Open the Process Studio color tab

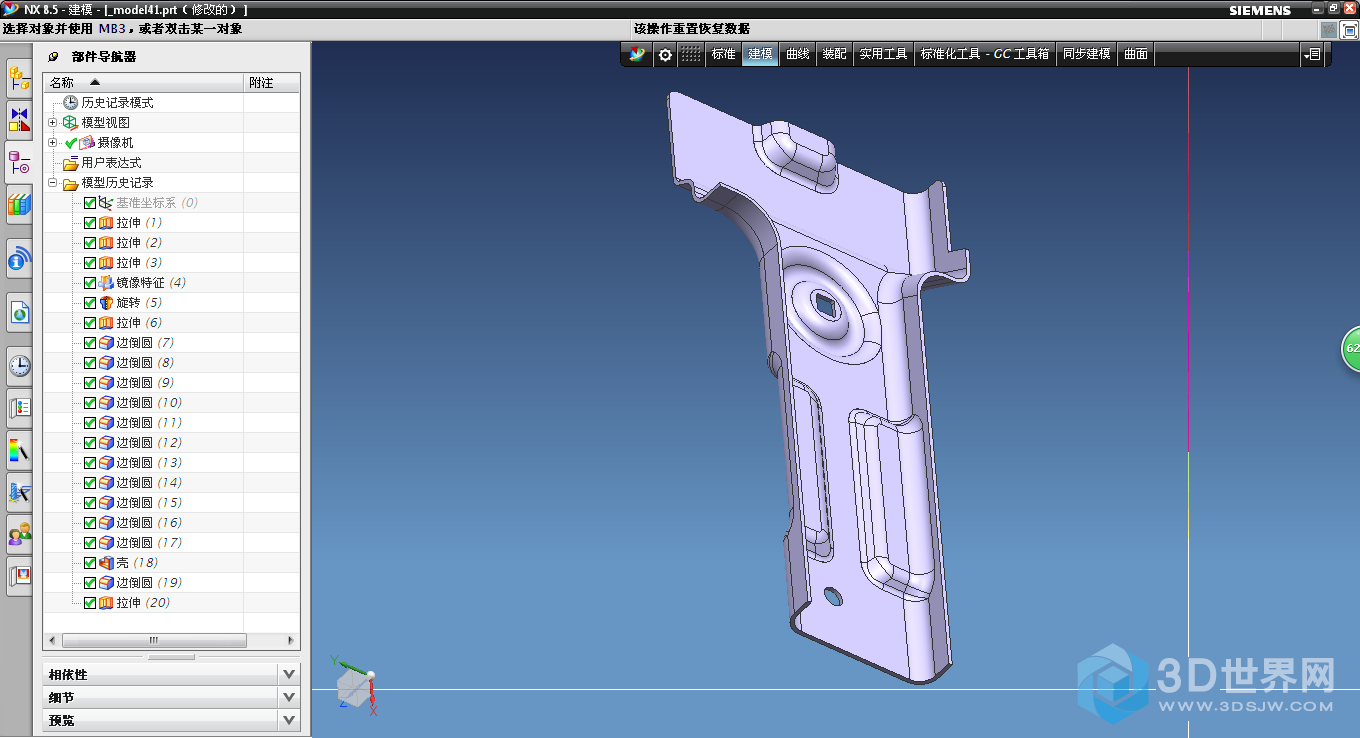19,449
